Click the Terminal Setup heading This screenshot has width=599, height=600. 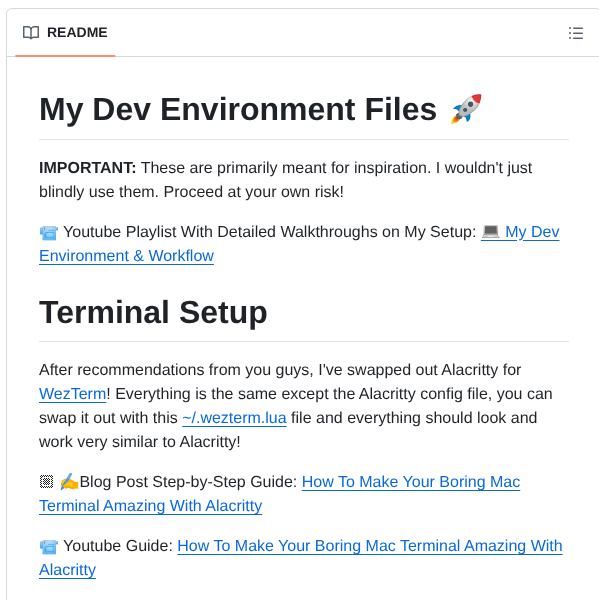tap(153, 312)
